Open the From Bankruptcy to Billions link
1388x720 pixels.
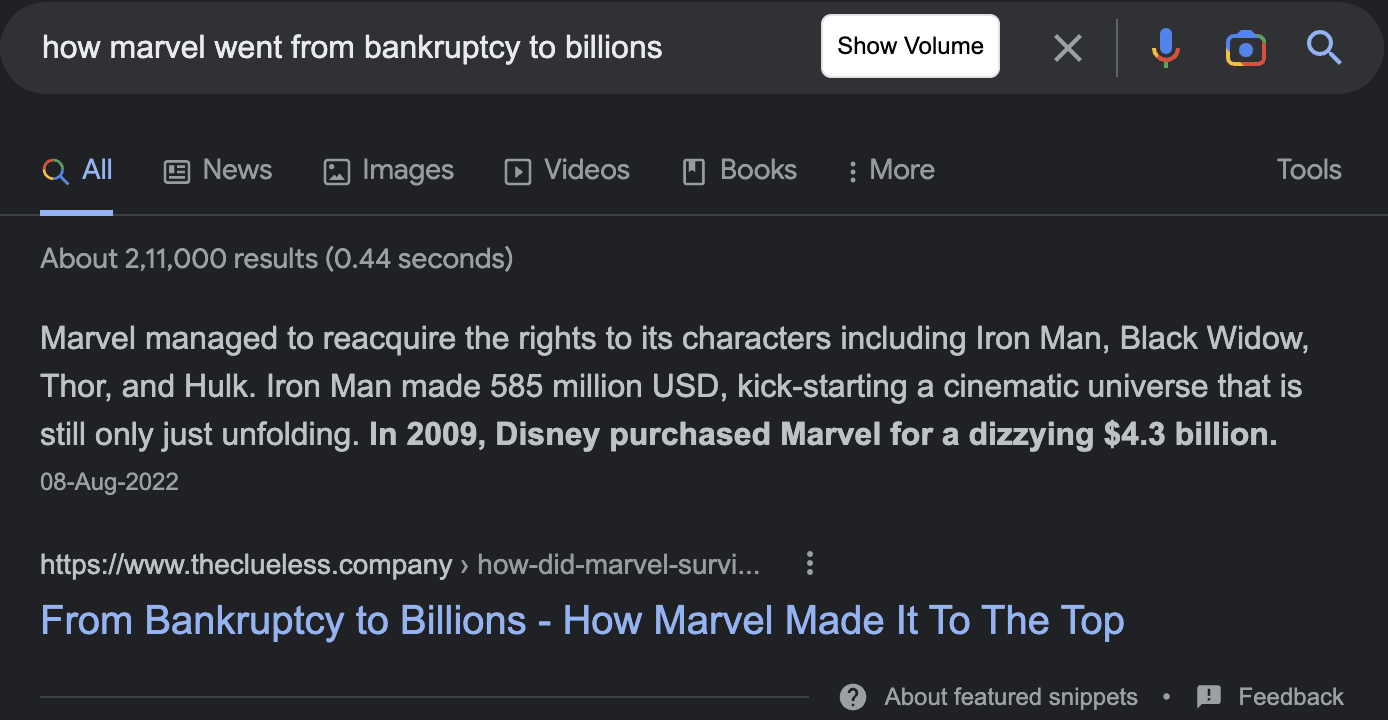pos(582,621)
